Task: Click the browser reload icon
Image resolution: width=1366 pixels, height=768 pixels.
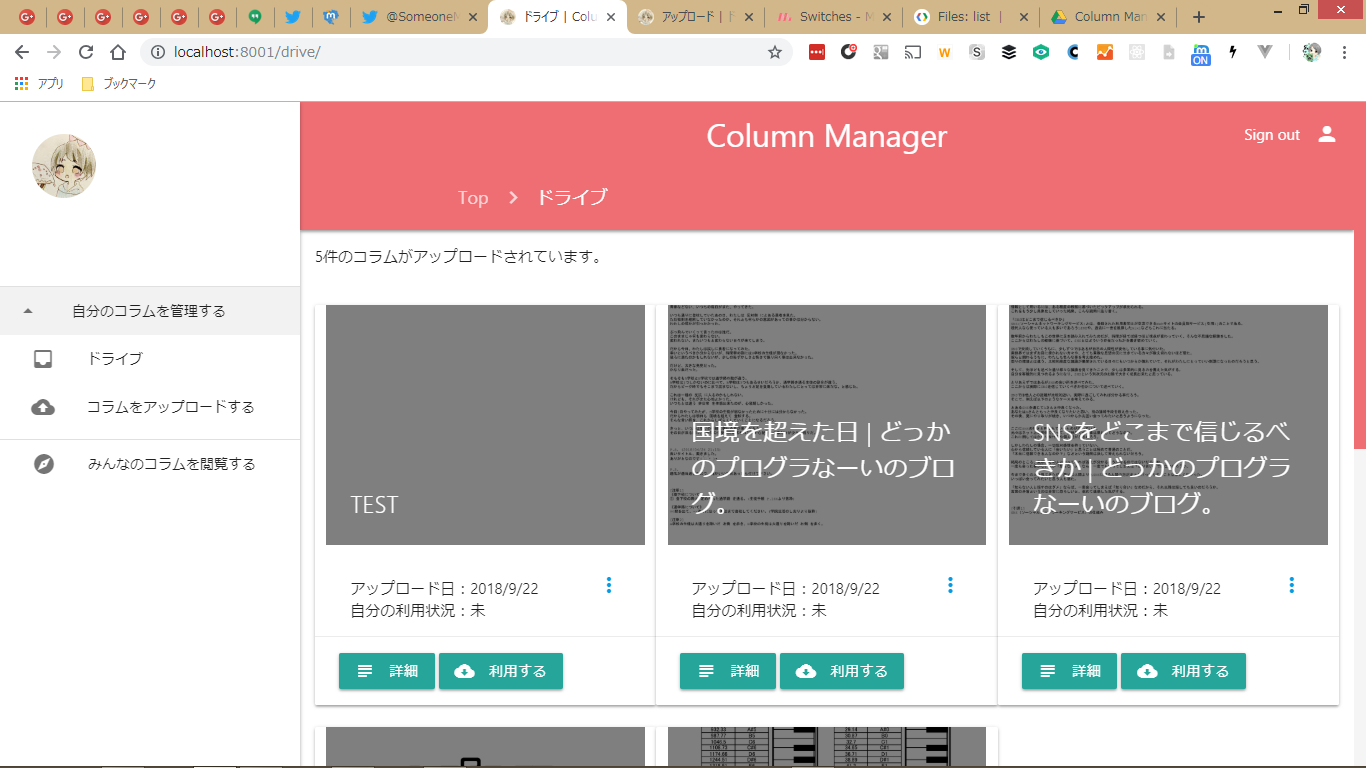Action: (x=86, y=52)
